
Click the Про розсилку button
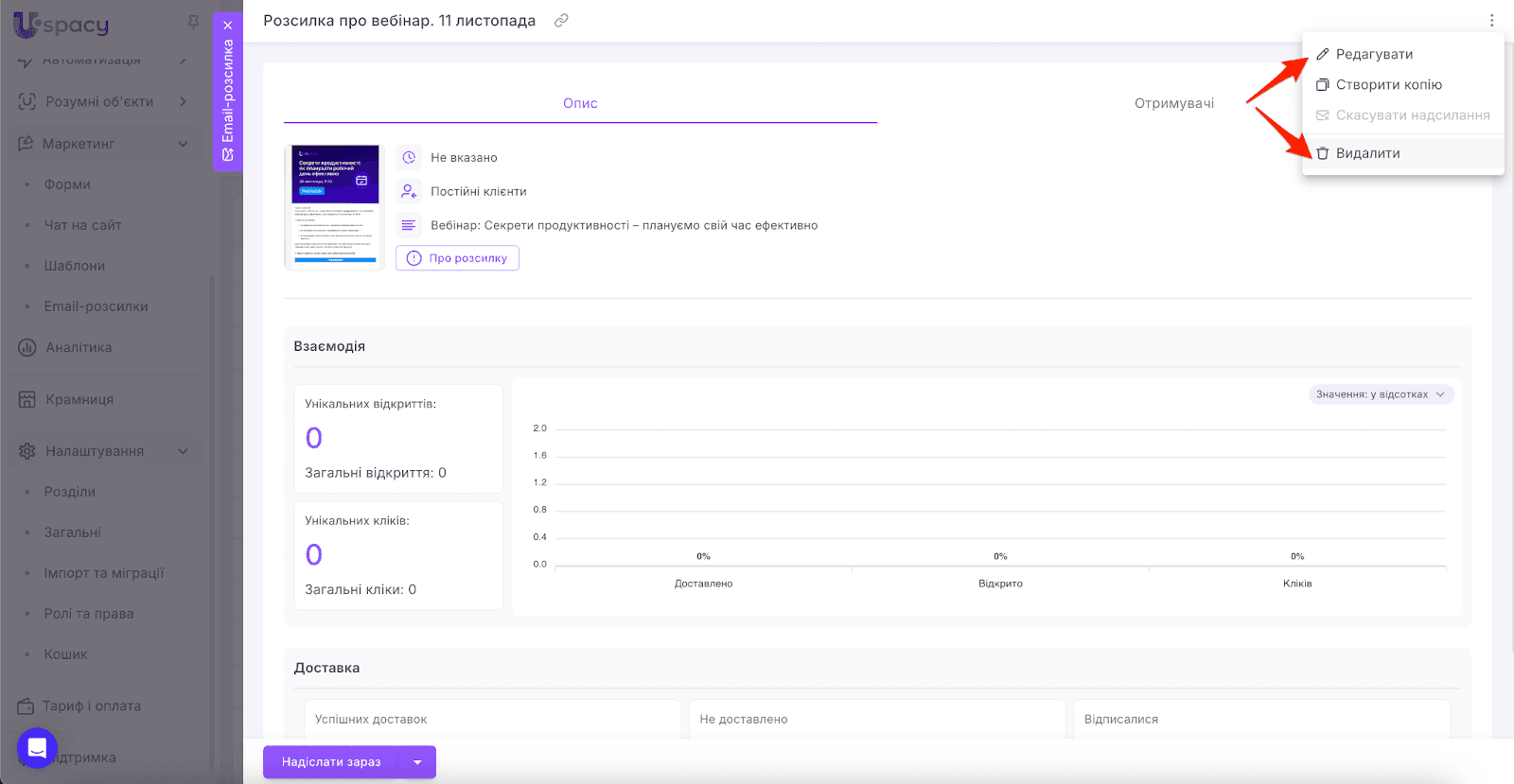tap(457, 258)
